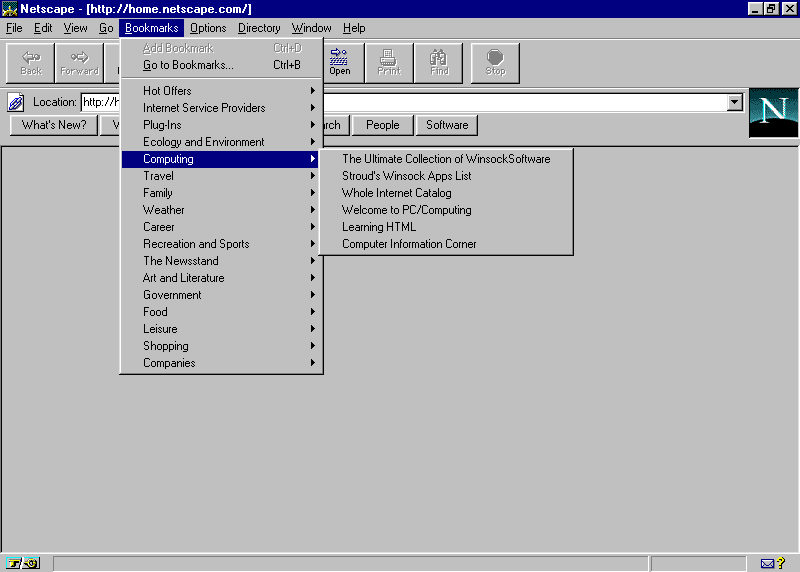Click the Open location toolbar icon
This screenshot has height=572, width=800.
(339, 63)
